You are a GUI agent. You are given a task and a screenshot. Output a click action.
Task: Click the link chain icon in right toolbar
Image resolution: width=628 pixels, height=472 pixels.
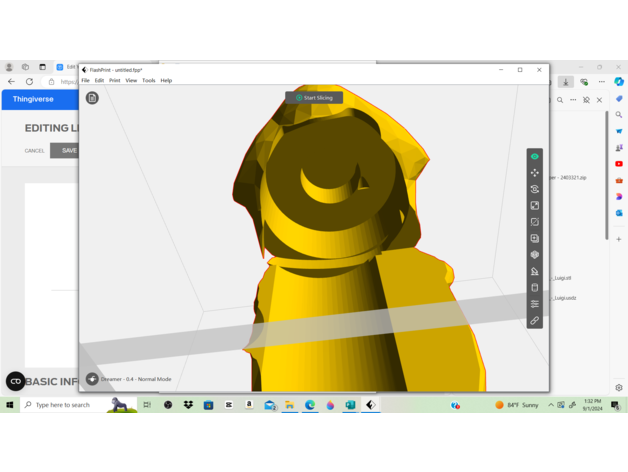click(534, 321)
